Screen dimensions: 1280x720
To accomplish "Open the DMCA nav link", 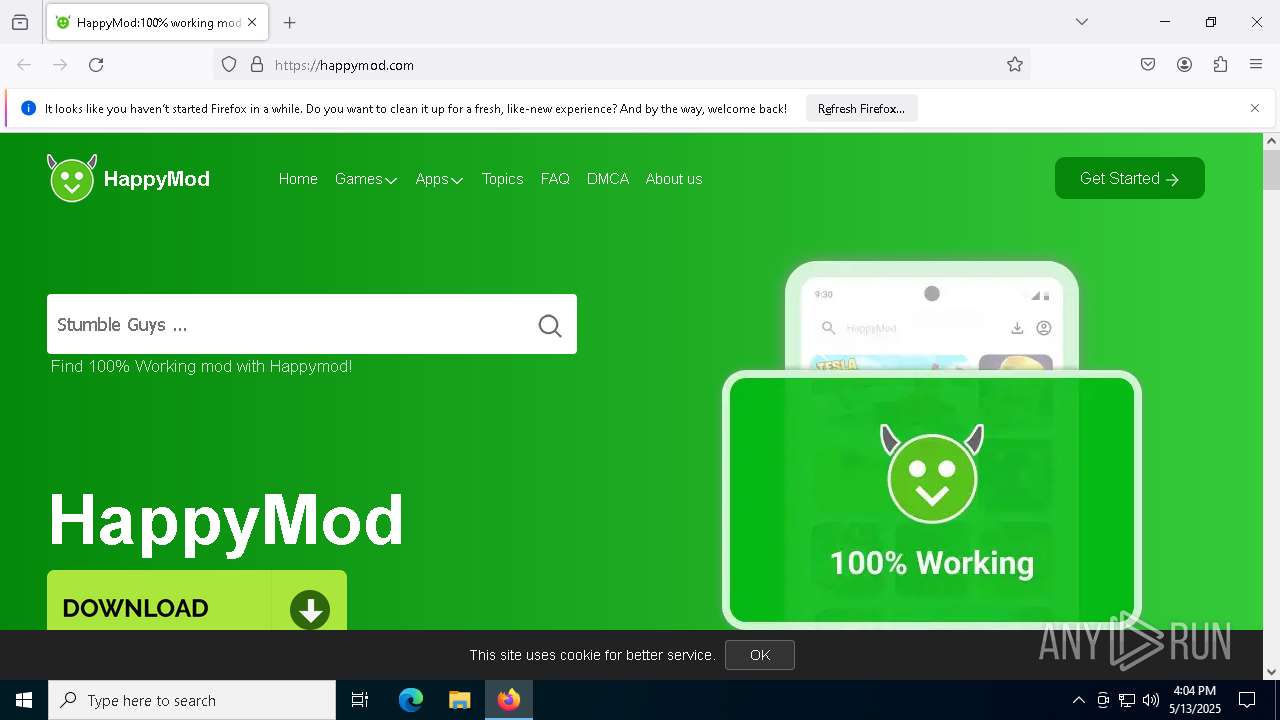I will (608, 179).
